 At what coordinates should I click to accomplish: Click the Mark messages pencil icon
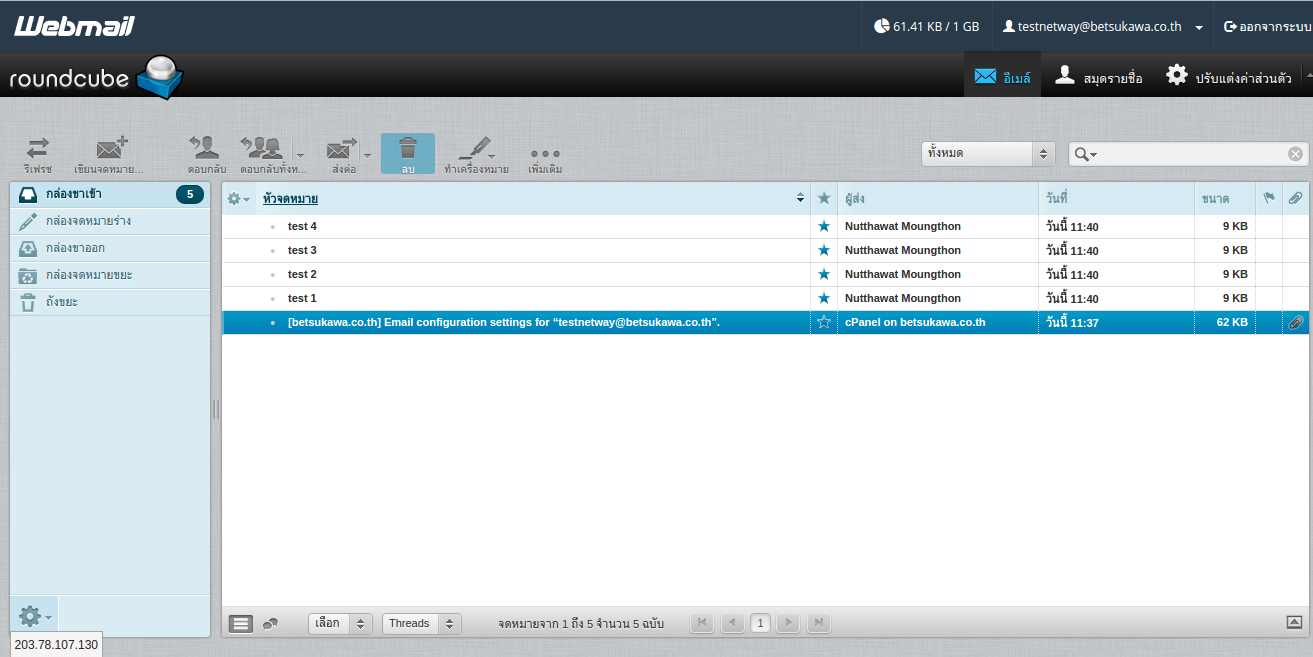tap(472, 152)
